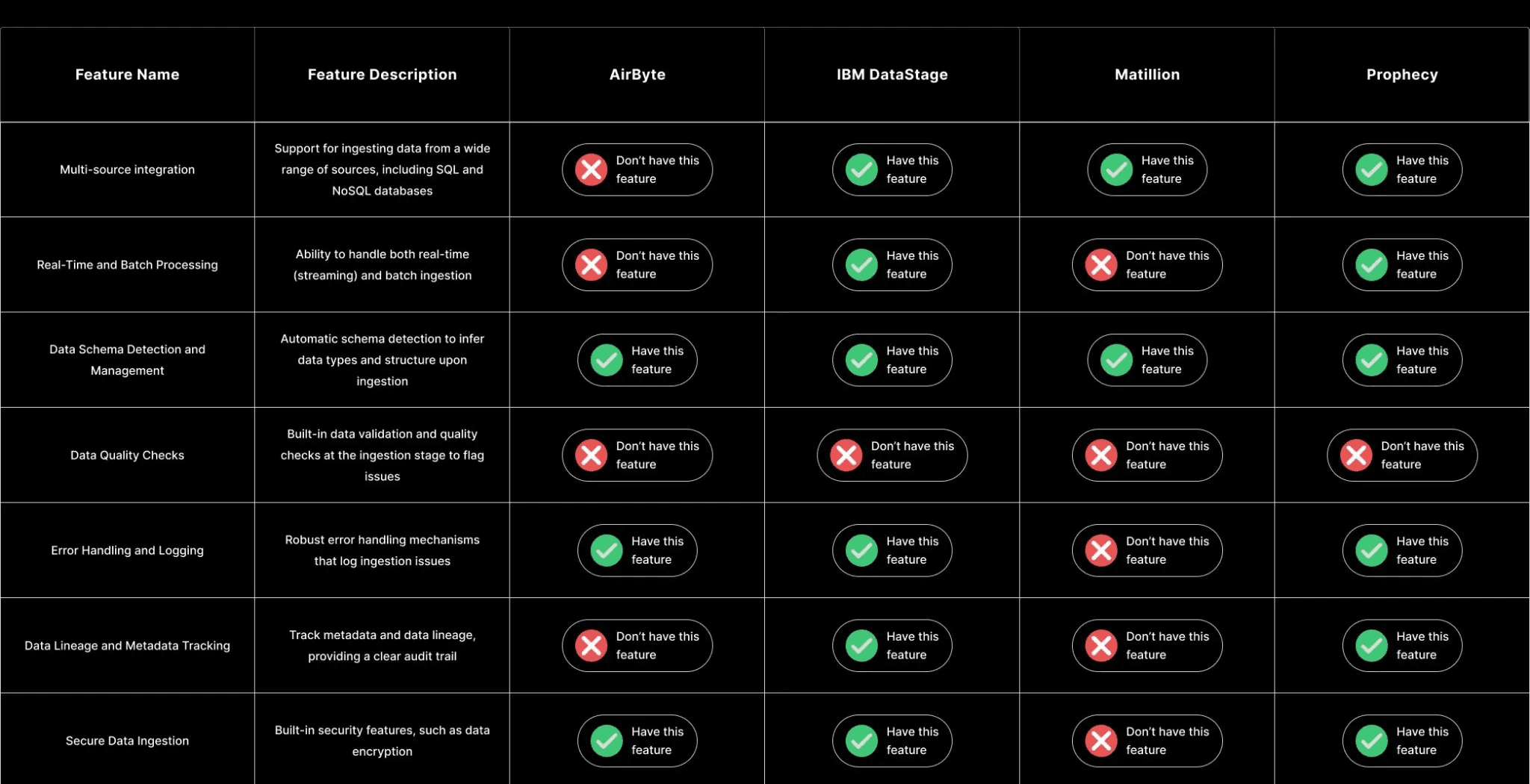The height and width of the screenshot is (784, 1530).
Task: Click the green check for IBM DataStage Error Handling
Action: pos(891,550)
